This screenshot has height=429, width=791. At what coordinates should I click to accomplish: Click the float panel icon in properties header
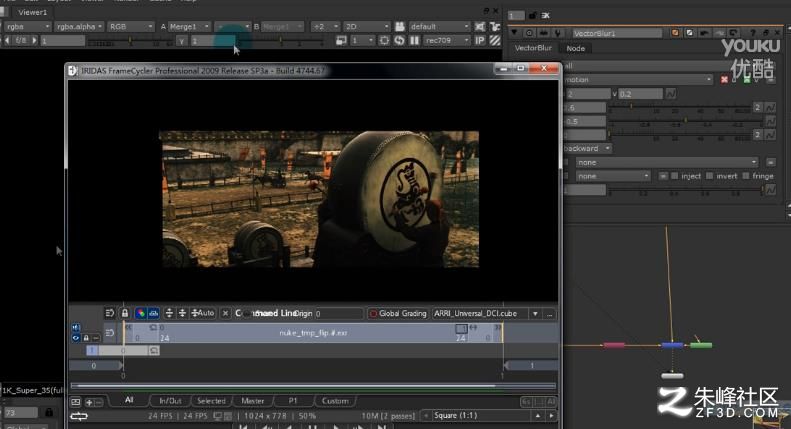click(x=765, y=33)
